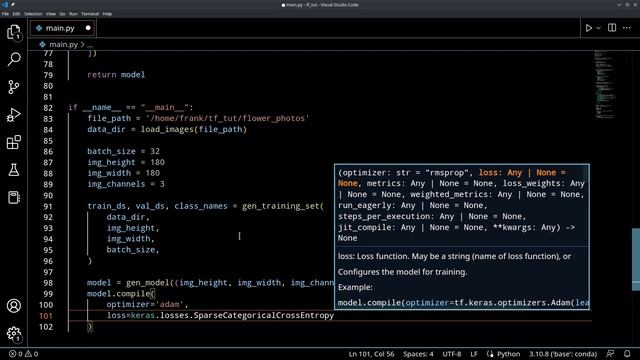Run the Python file with play button

pyautogui.click(x=589, y=28)
